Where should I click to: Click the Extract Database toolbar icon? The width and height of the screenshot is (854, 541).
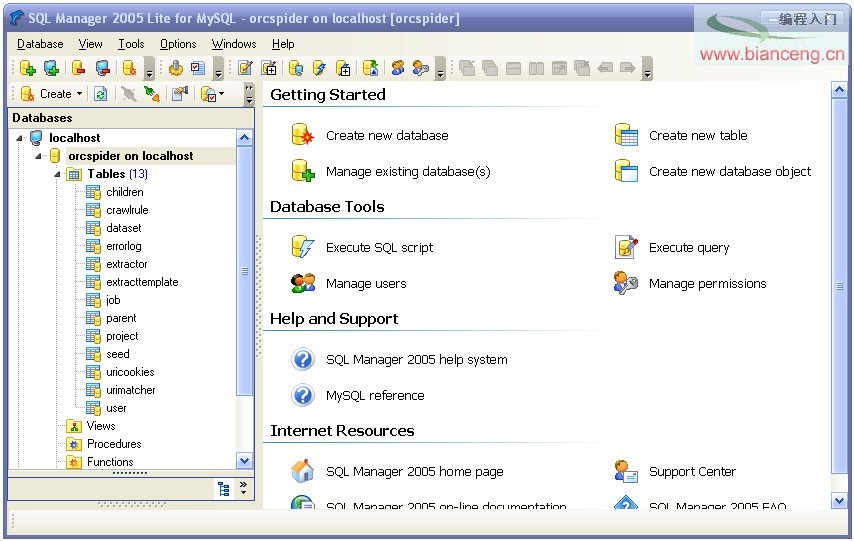(370, 68)
